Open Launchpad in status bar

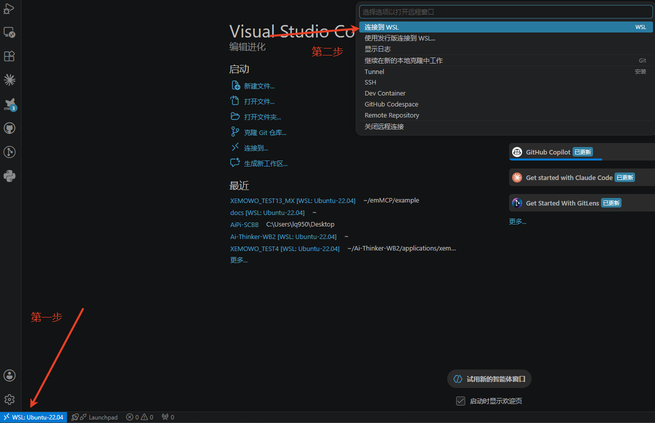(95, 417)
